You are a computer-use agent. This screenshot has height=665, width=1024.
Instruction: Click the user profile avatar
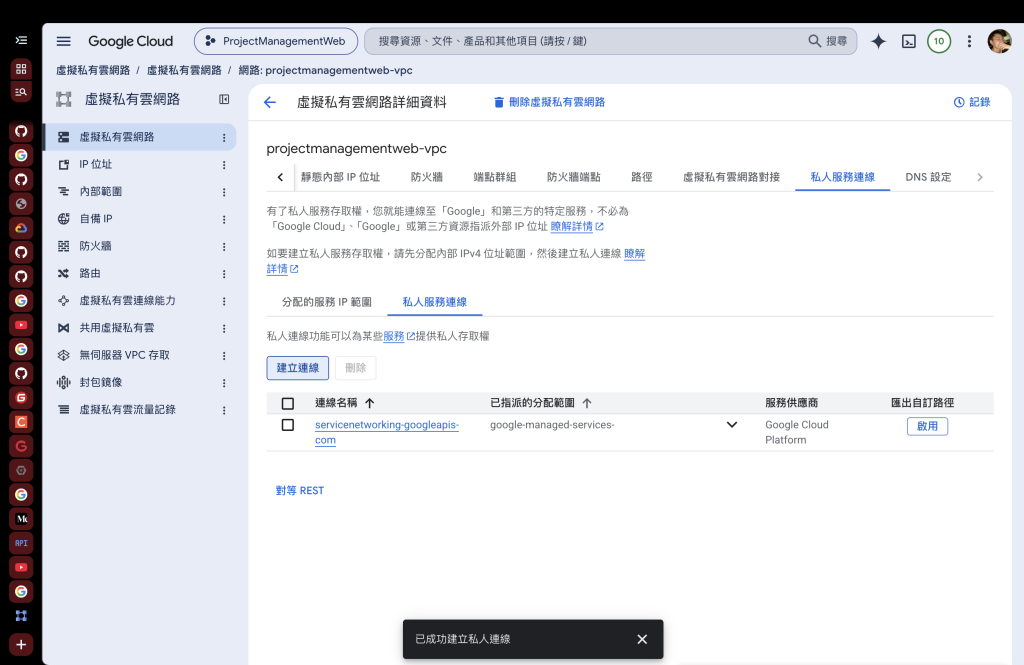click(999, 41)
